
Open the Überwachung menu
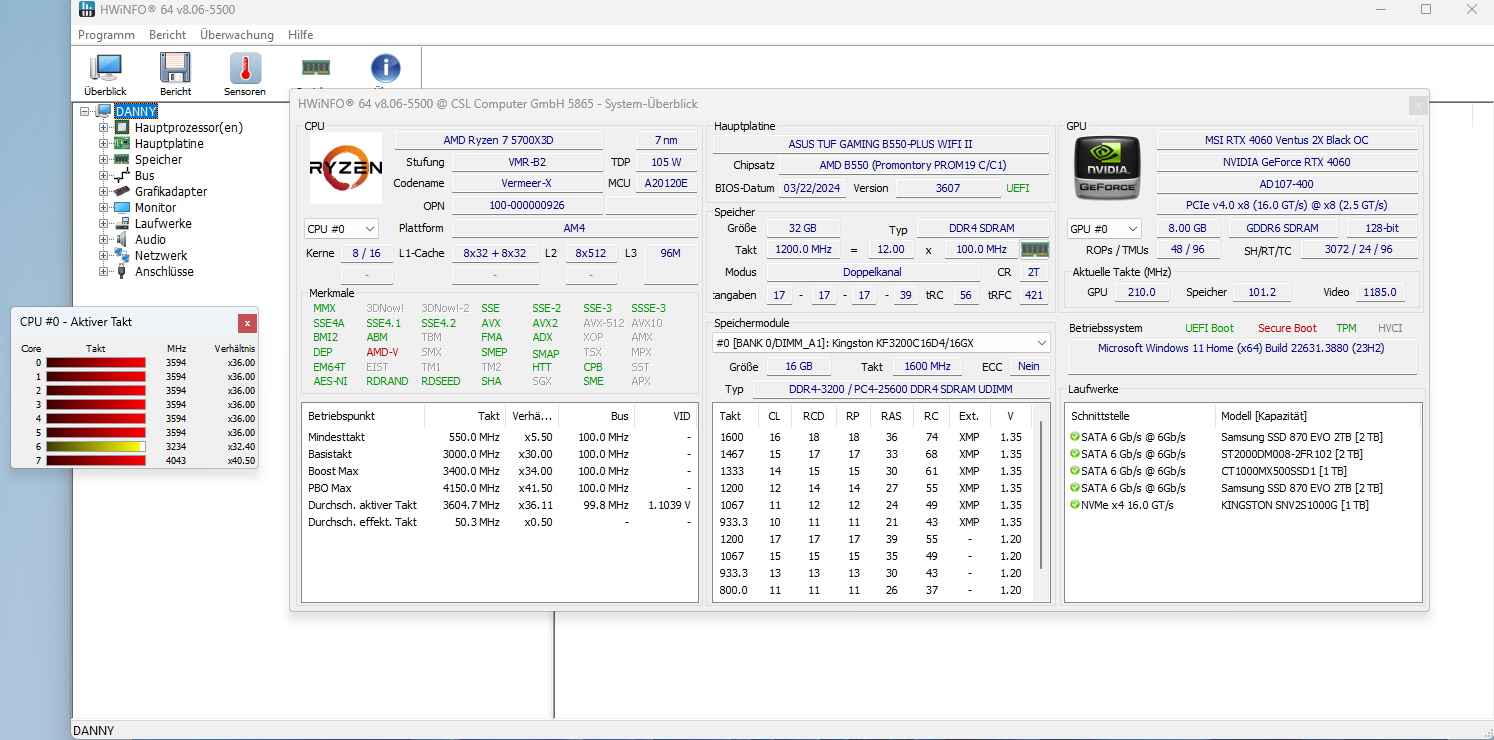[237, 34]
